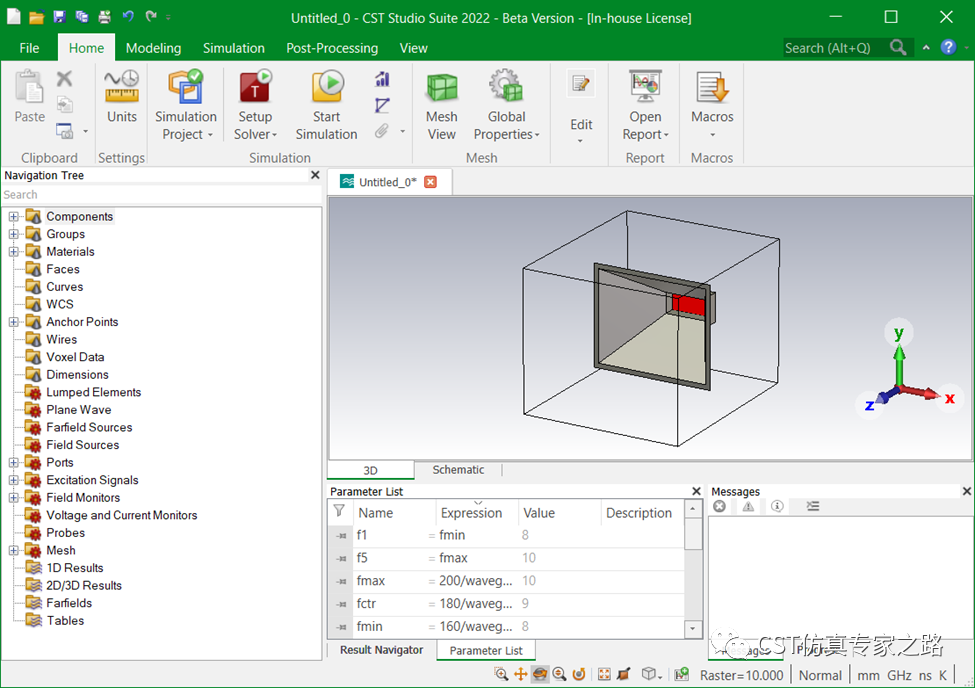Screen dimensions: 975x688
Task: Select the rubber-band zoom tool in status bar
Action: pyautogui.click(x=501, y=674)
